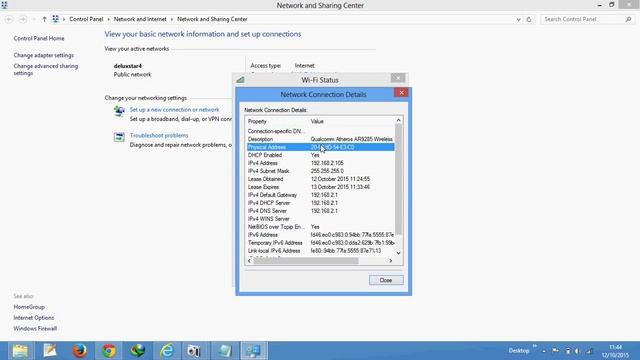The width and height of the screenshot is (640, 360).
Task: Click the light blue window taskbar icon
Action: [224, 351]
